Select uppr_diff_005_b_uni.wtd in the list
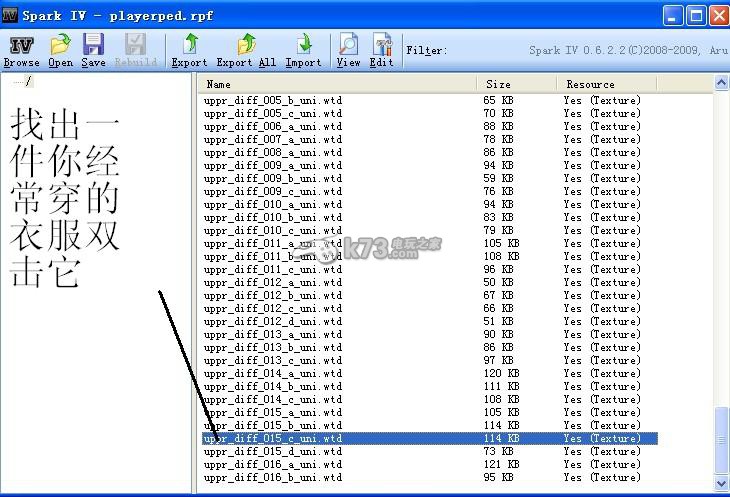Screen dimensions: 730x497 pos(273,100)
